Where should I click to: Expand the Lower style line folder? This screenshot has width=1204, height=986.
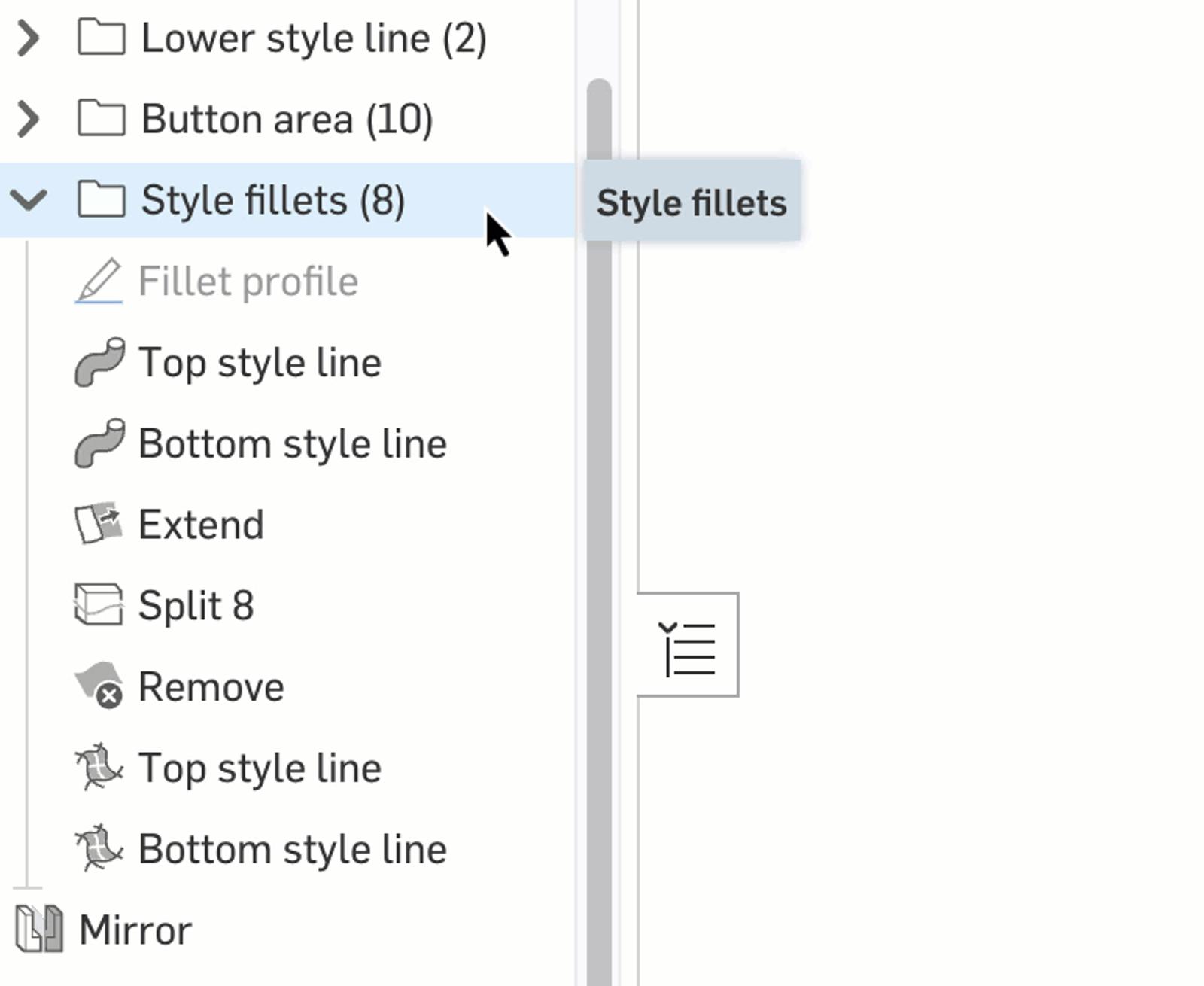point(29,38)
